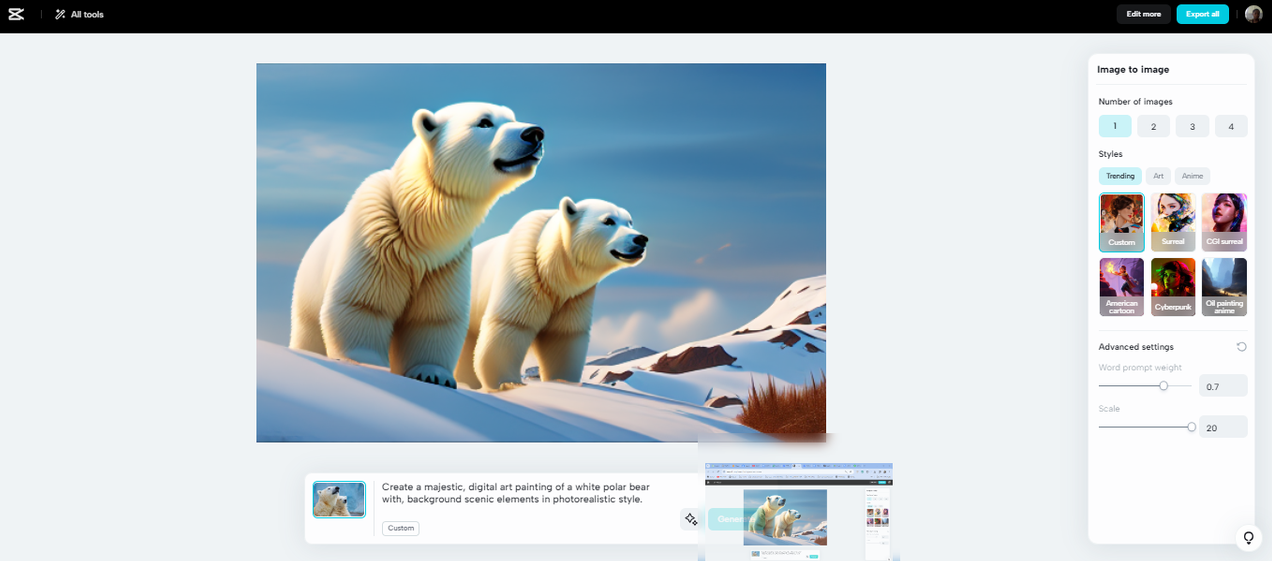This screenshot has height=561, width=1272.
Task: Click the AI sparkle enhance prompt icon
Action: [691, 519]
